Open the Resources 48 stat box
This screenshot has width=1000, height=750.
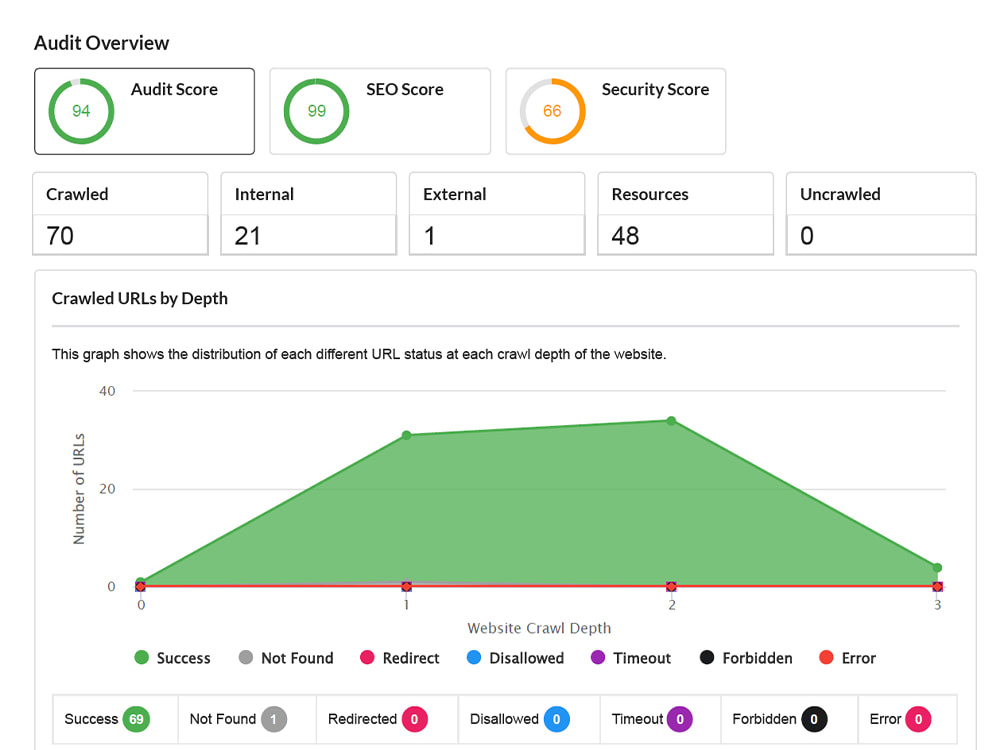tap(686, 214)
